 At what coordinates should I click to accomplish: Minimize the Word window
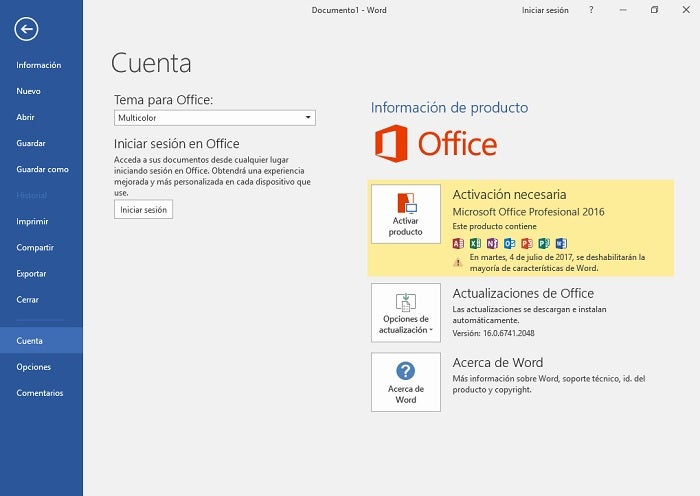(623, 10)
